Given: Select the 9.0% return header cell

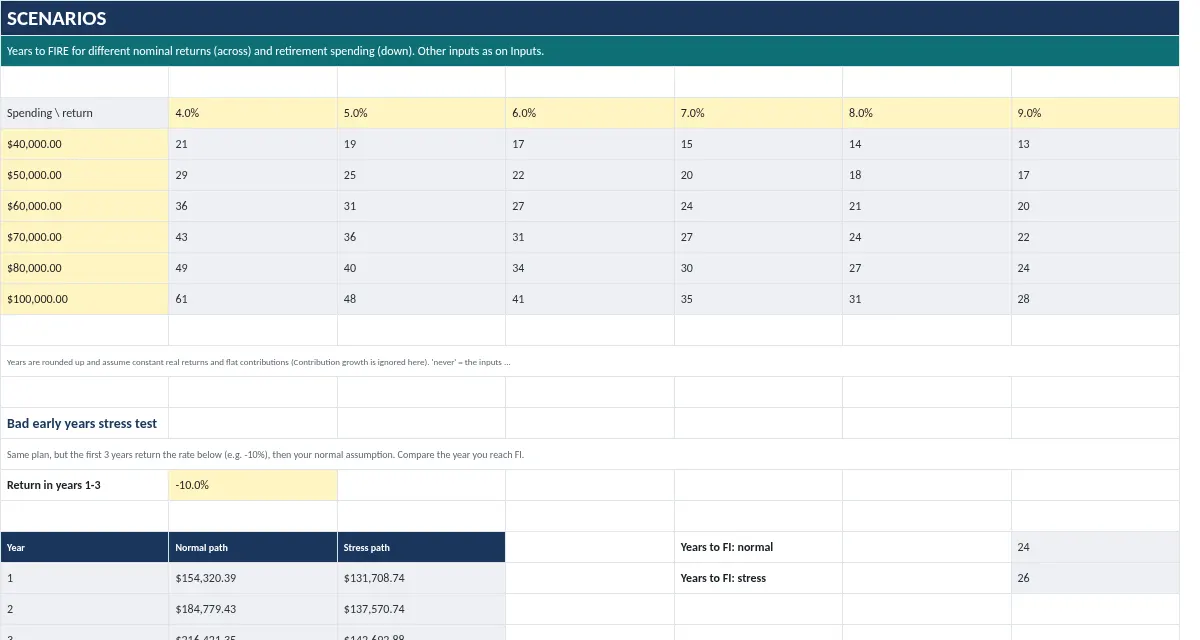Looking at the screenshot, I should click(1096, 113).
